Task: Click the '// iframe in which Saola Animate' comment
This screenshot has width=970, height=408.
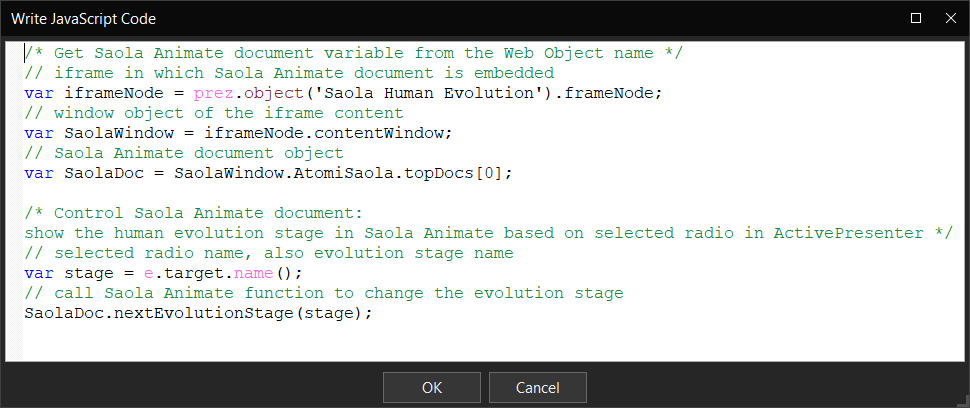Action: click(290, 73)
